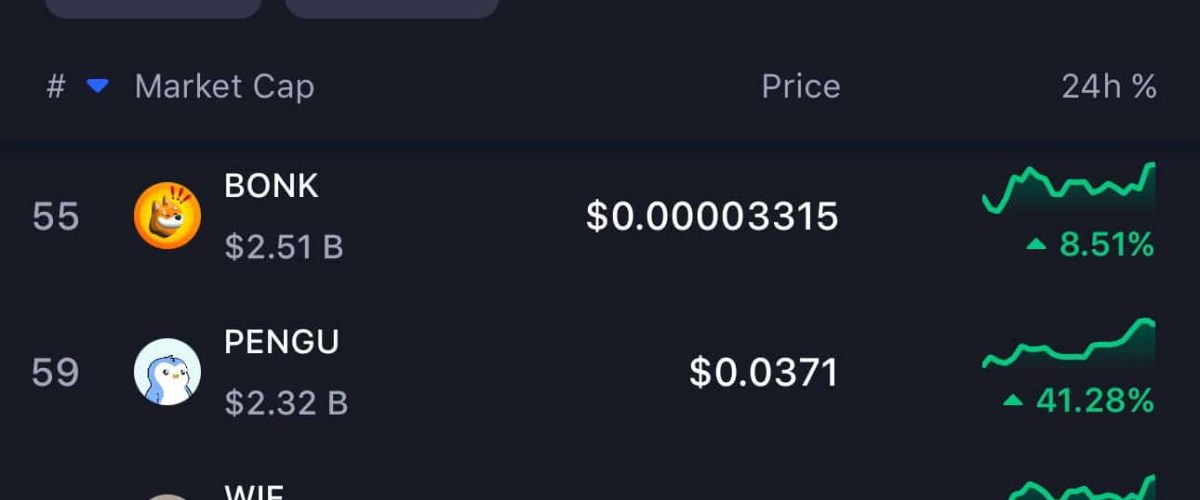Click the green up arrow beside 8.51%
This screenshot has height=500, width=1200.
1037,245
